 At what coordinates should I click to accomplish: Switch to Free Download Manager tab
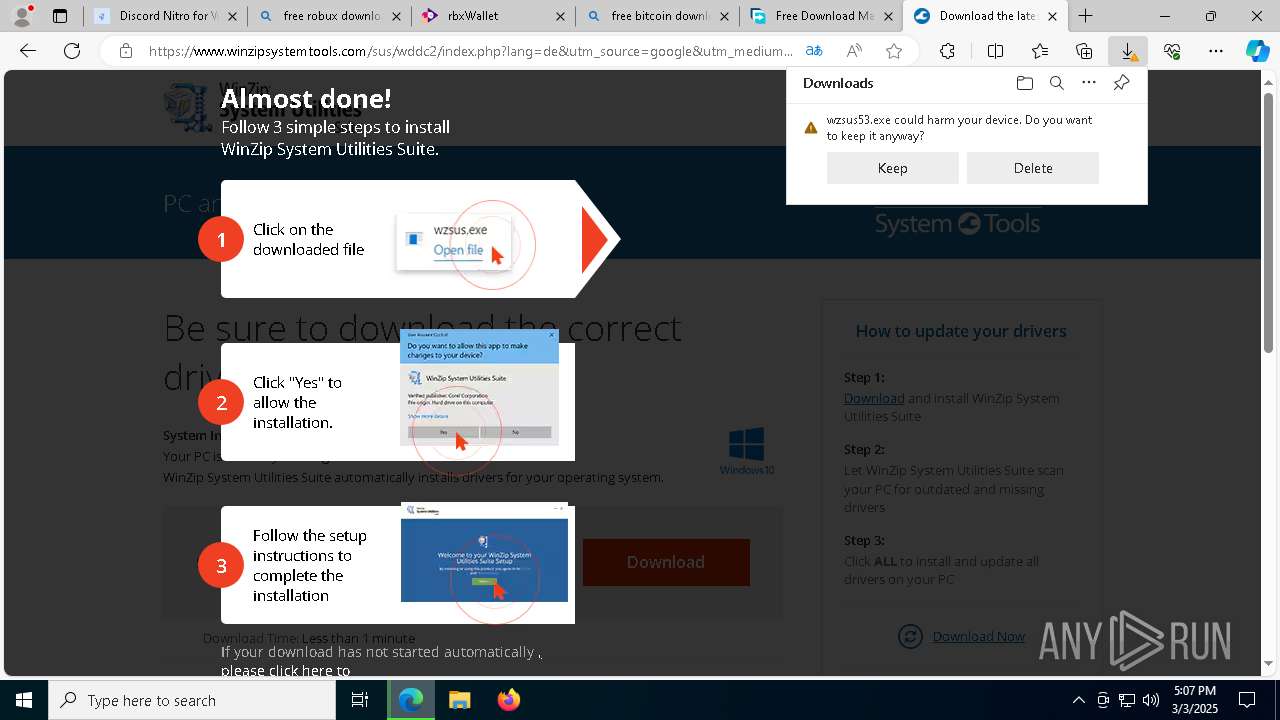[821, 16]
